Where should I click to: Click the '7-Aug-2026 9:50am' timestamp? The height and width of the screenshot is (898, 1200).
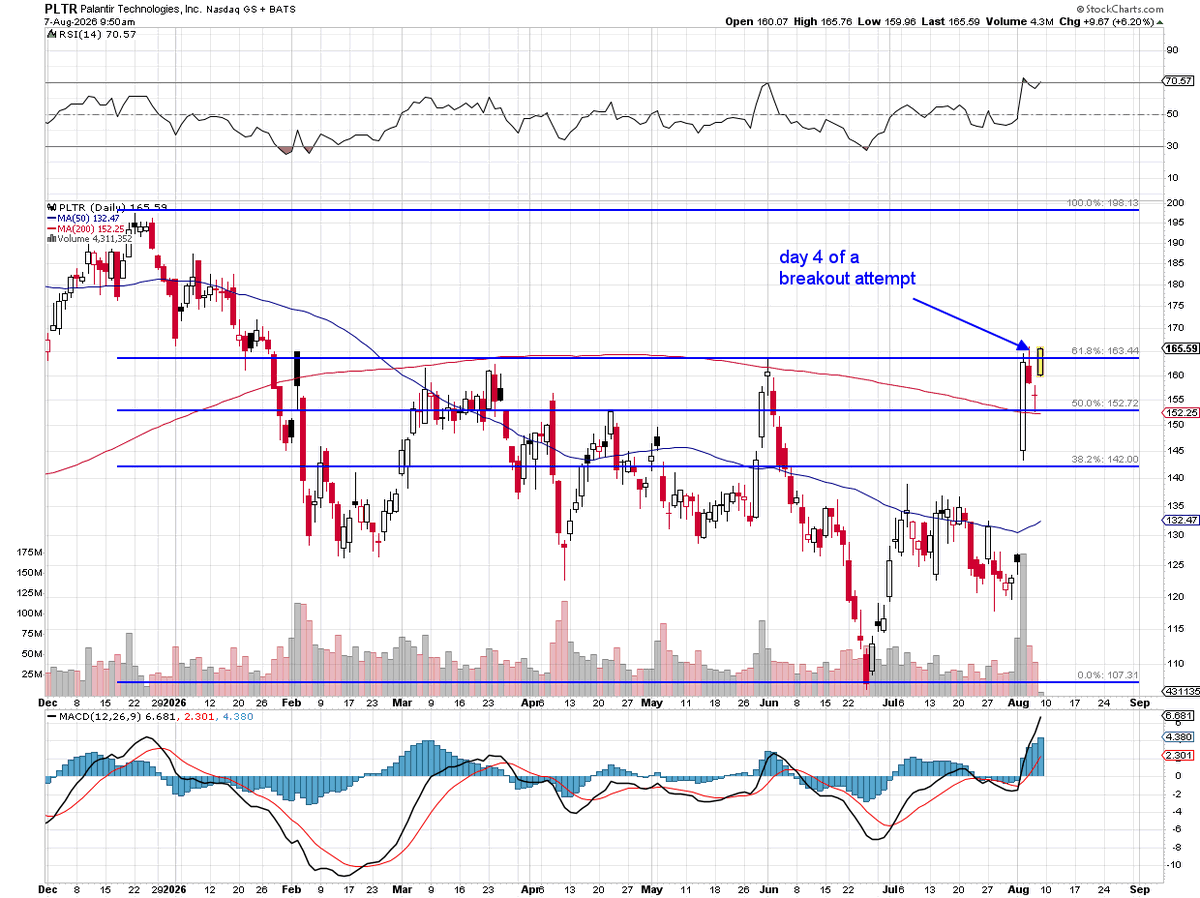point(92,21)
